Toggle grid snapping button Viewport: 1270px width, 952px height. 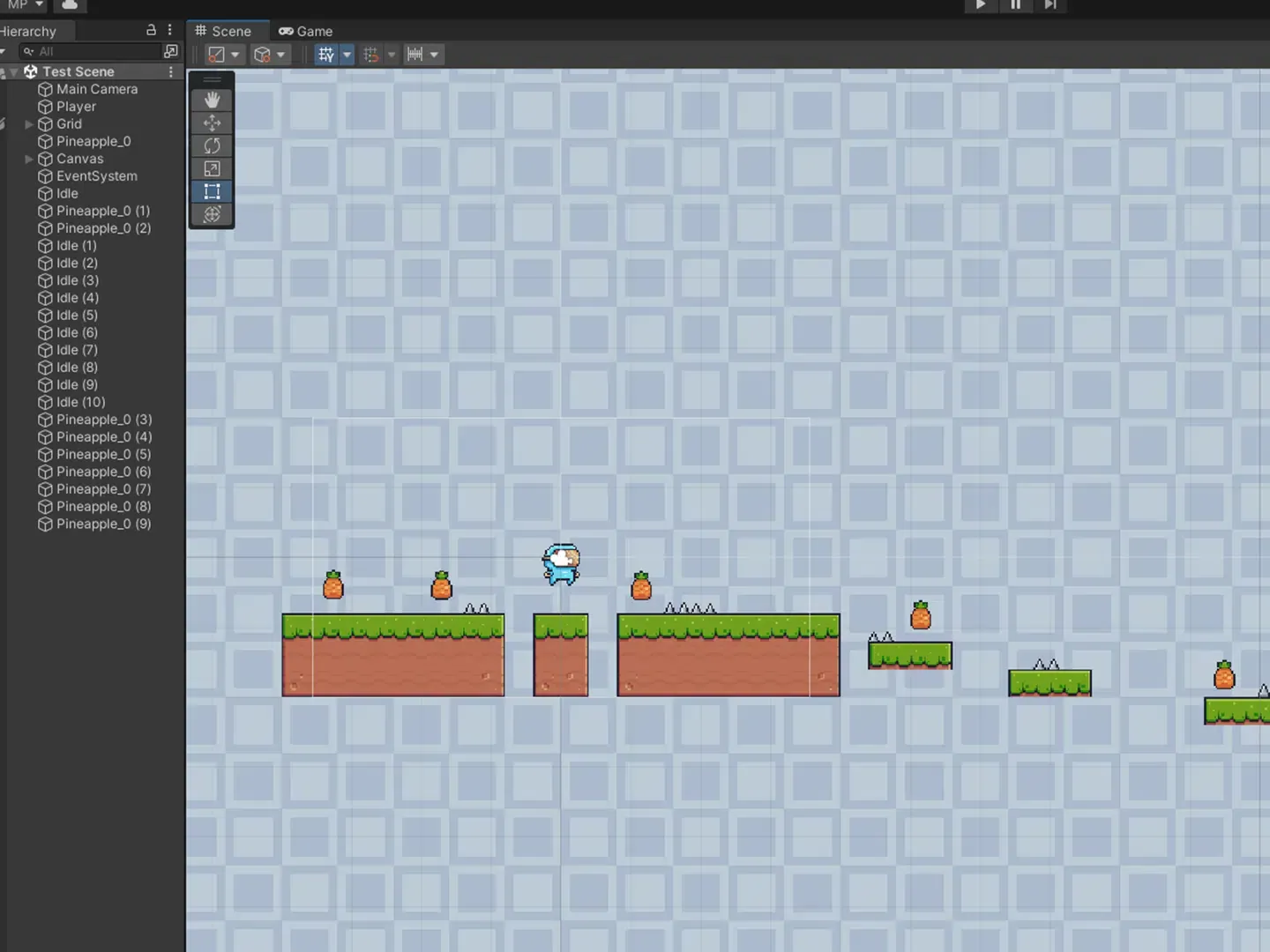371,55
